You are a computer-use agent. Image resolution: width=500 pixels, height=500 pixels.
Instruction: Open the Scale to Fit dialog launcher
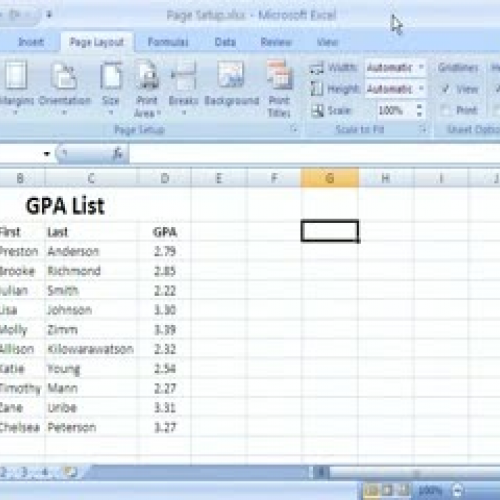[x=423, y=129]
